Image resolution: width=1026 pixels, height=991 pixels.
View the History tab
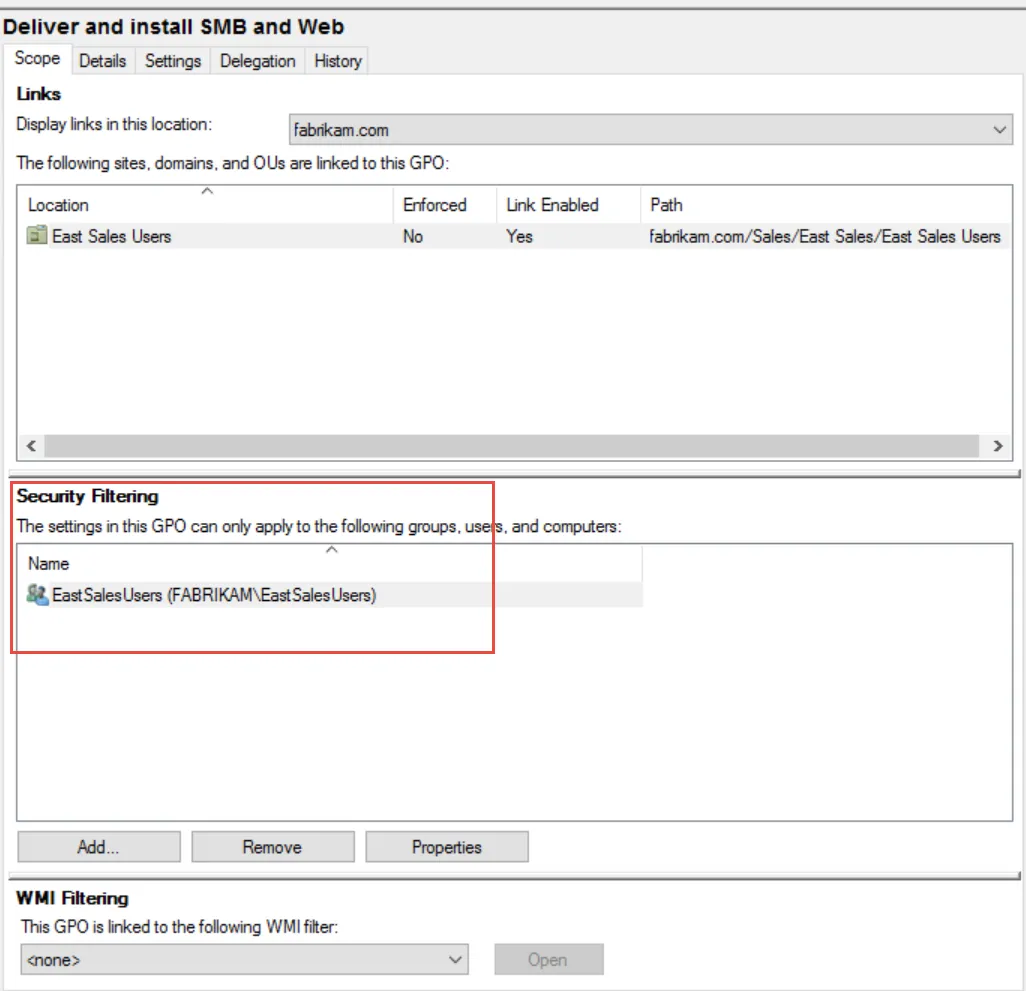coord(336,61)
